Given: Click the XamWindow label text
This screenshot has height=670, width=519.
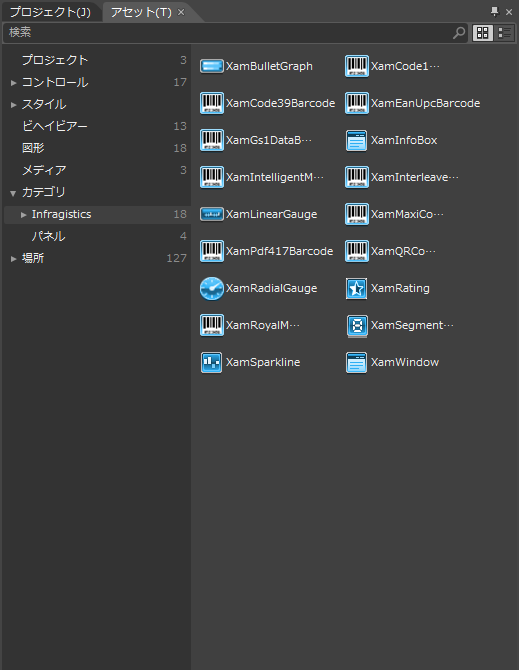Looking at the screenshot, I should click(405, 362).
